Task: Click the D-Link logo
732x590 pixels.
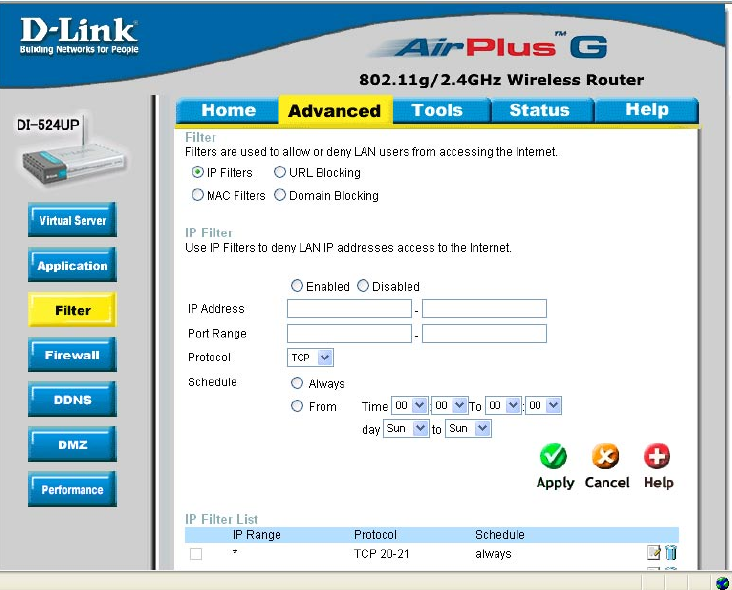Action: point(79,36)
